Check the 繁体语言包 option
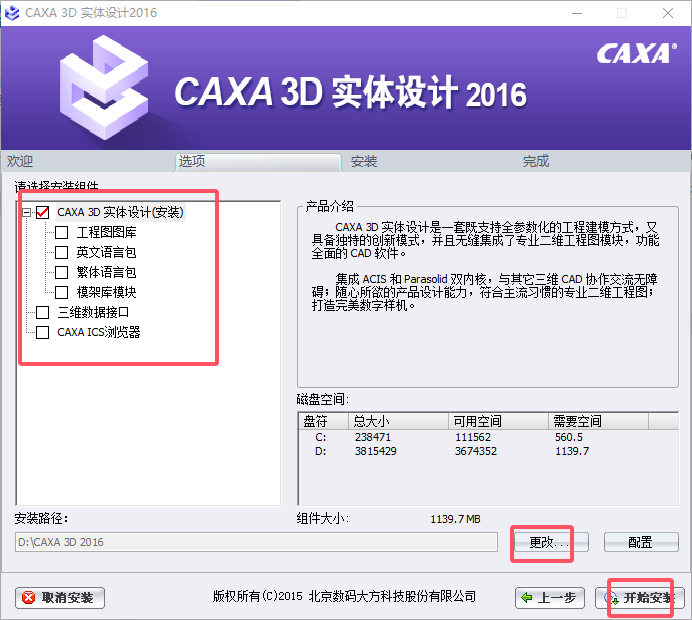This screenshot has height=620, width=692. point(61,272)
